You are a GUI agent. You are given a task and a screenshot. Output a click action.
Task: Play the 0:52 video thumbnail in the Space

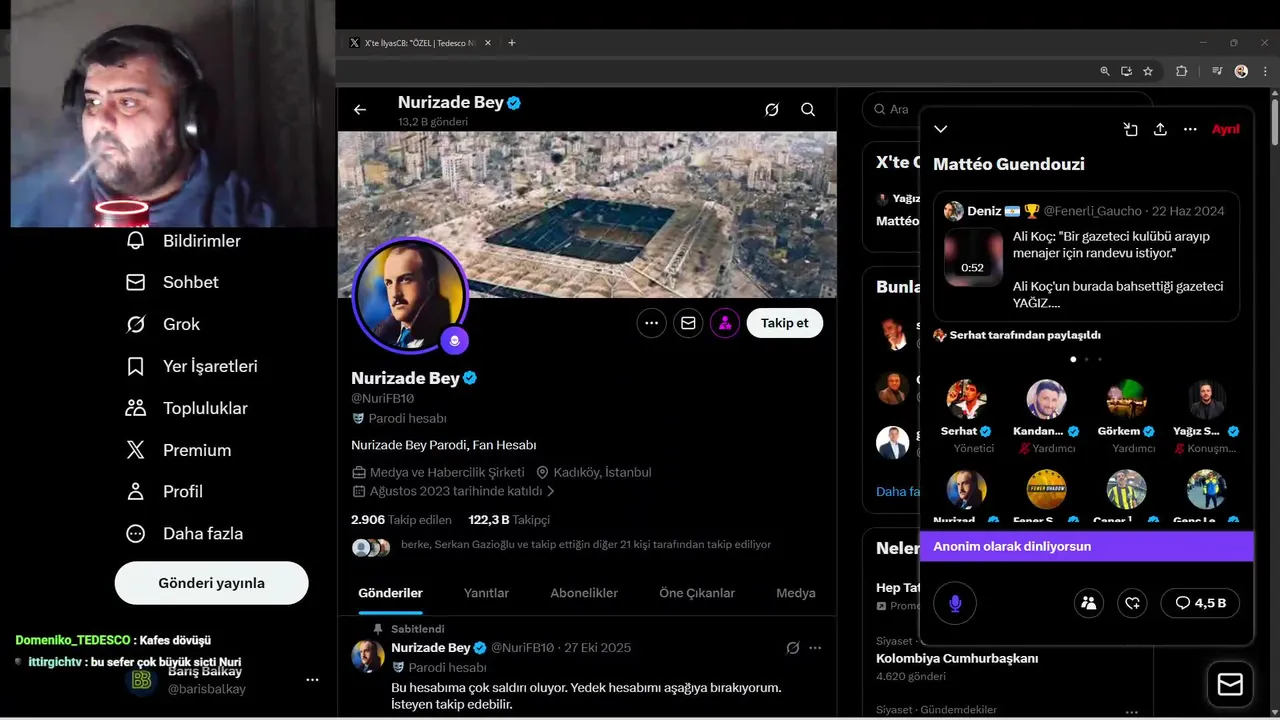pyautogui.click(x=973, y=257)
